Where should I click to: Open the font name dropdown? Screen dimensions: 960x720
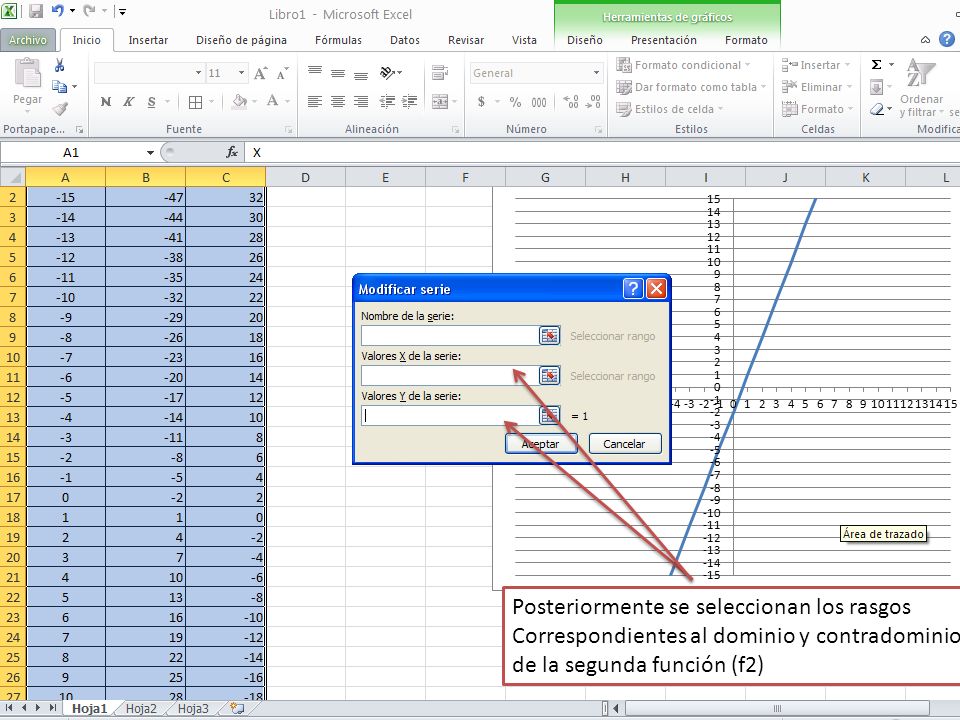198,73
